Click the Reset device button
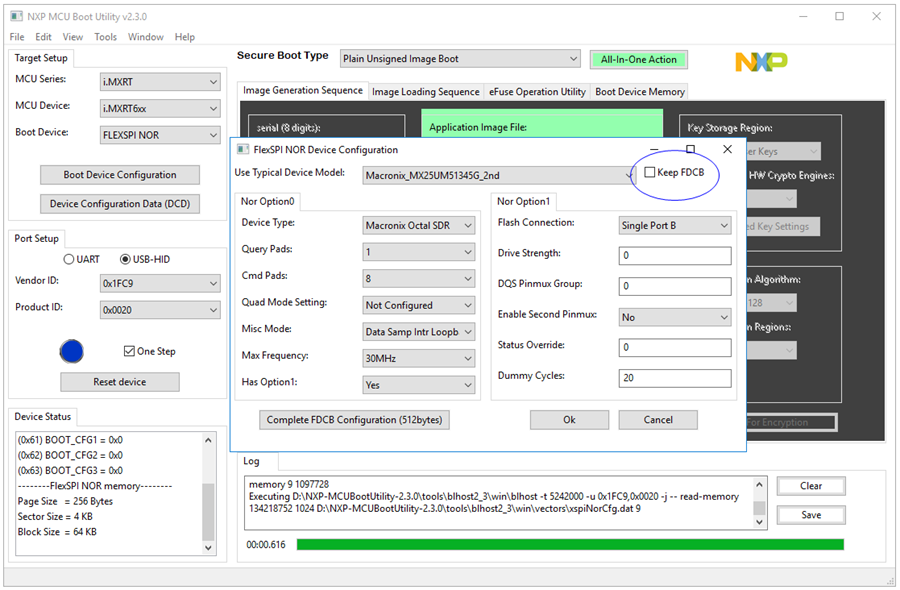 120,382
